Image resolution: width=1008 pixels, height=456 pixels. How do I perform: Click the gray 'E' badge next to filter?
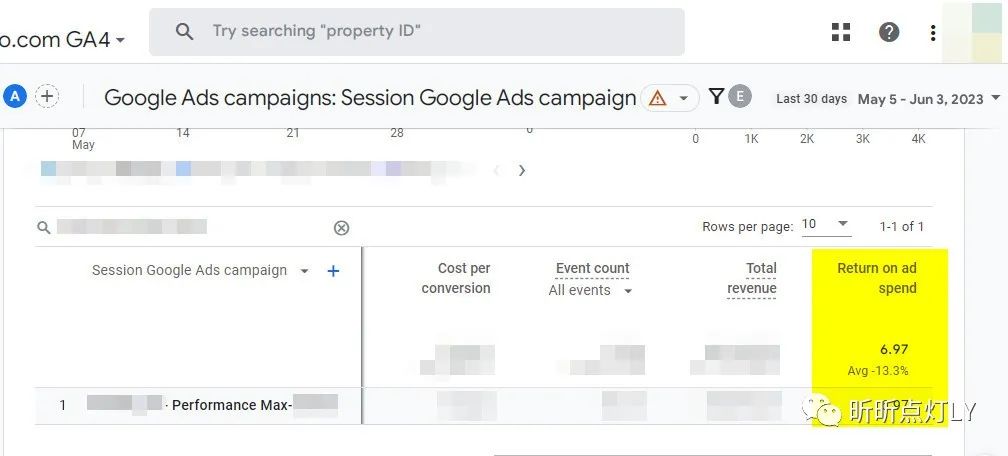(740, 96)
